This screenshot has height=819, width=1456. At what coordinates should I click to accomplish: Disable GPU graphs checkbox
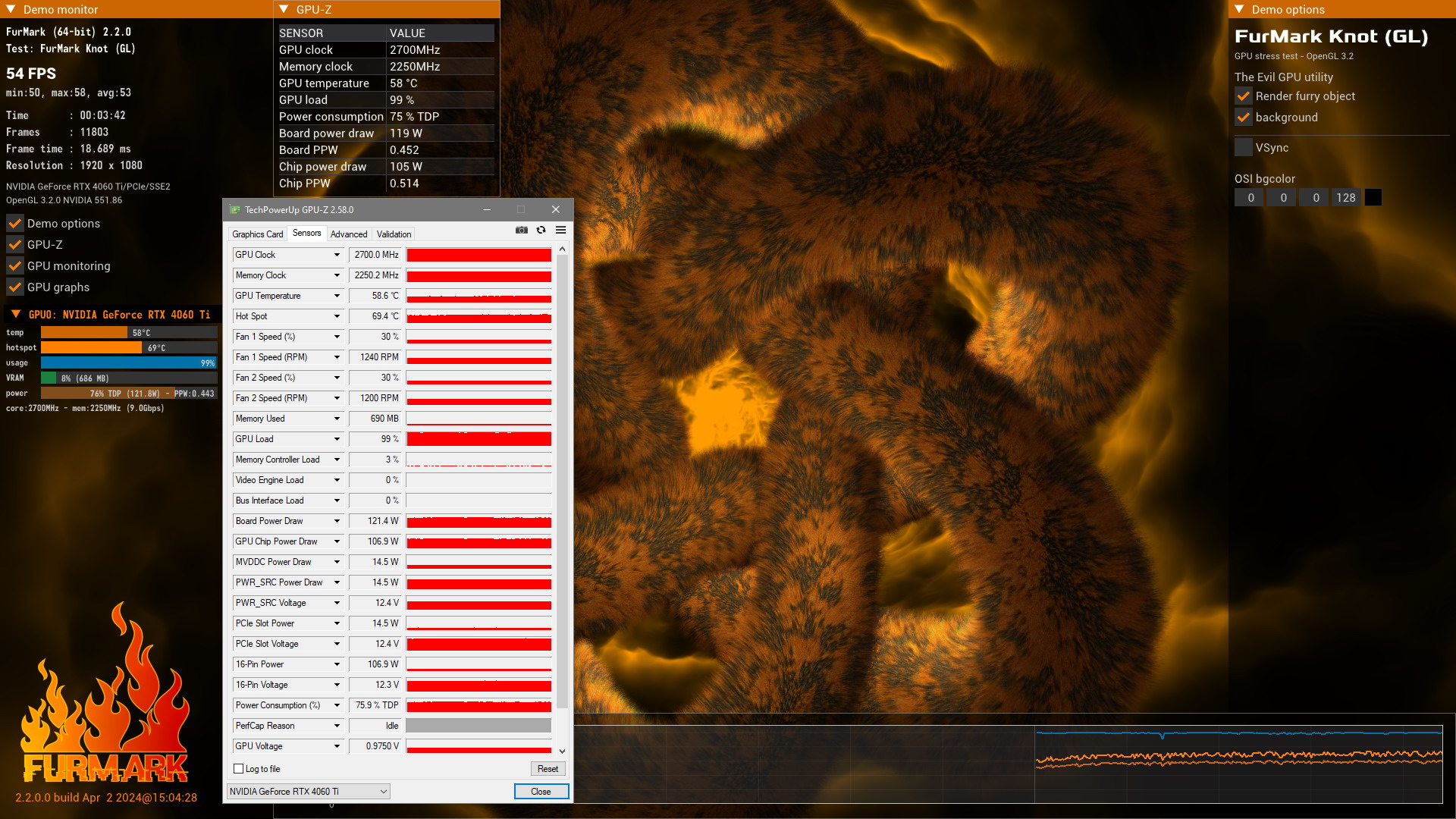[15, 287]
